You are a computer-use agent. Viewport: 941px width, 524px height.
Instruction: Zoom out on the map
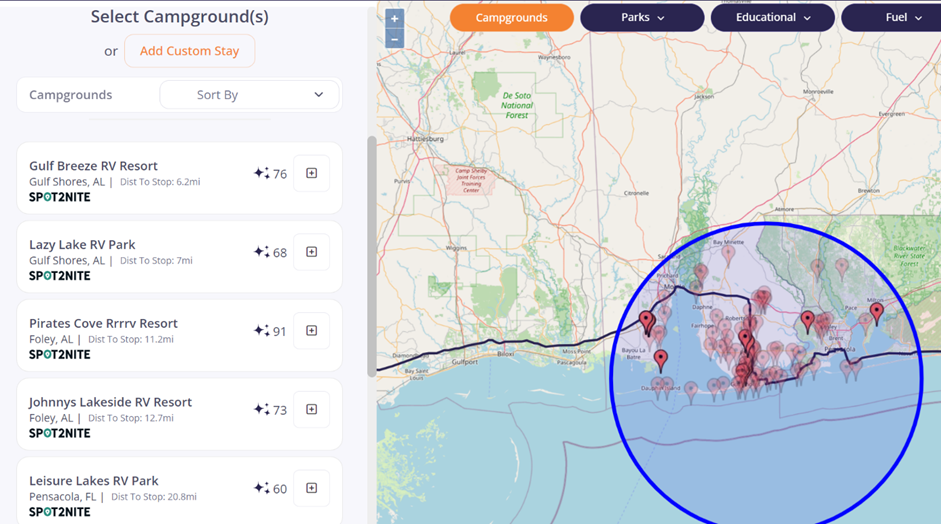tap(394, 39)
